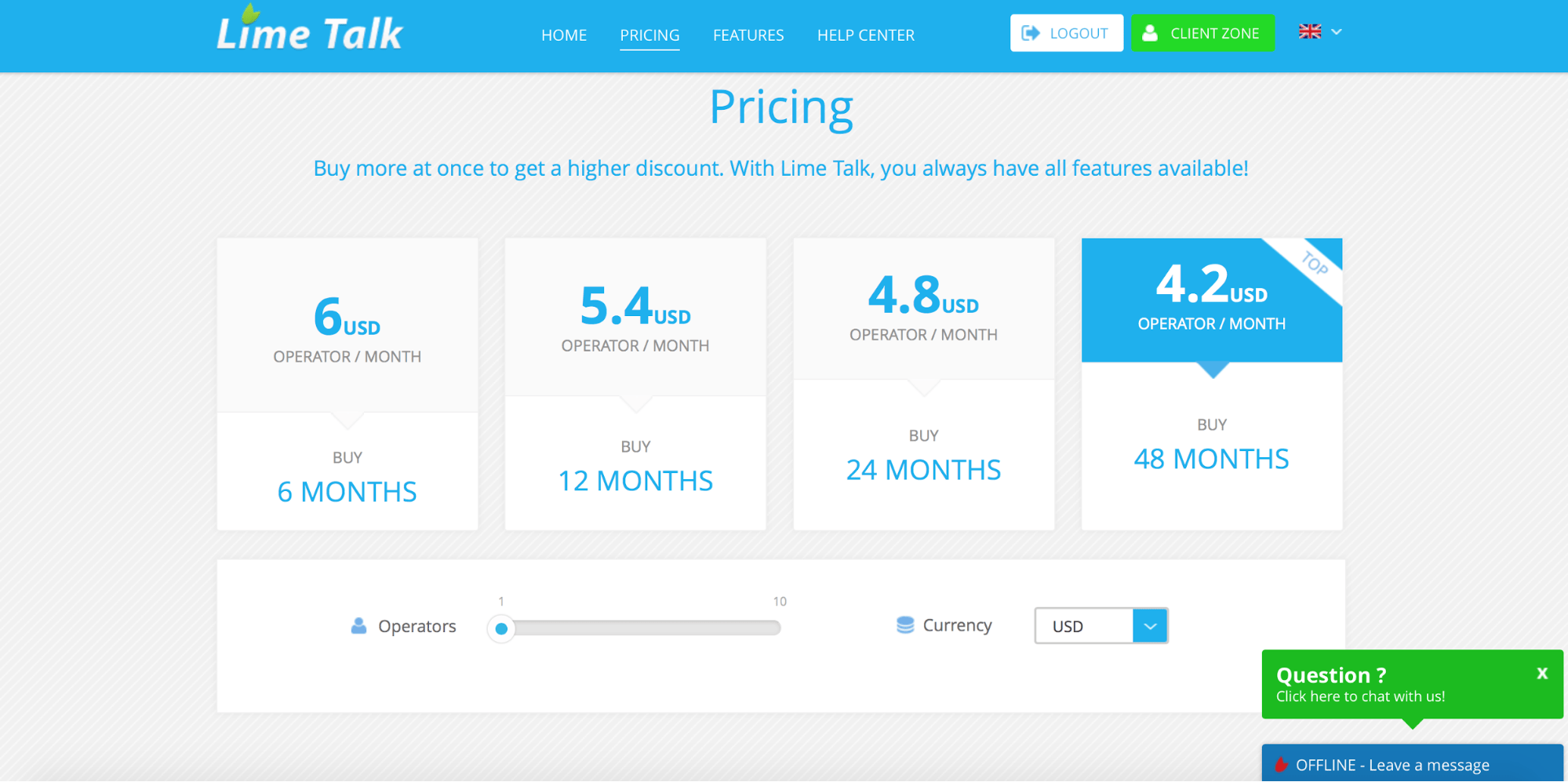This screenshot has width=1568, height=782.
Task: Click the Currency coins icon
Action: coord(905,625)
